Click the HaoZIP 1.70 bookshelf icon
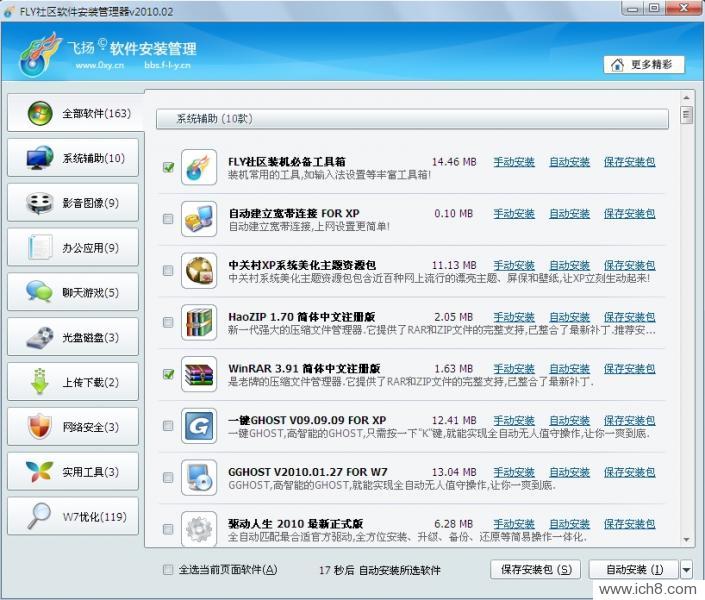705x600 pixels. point(199,322)
